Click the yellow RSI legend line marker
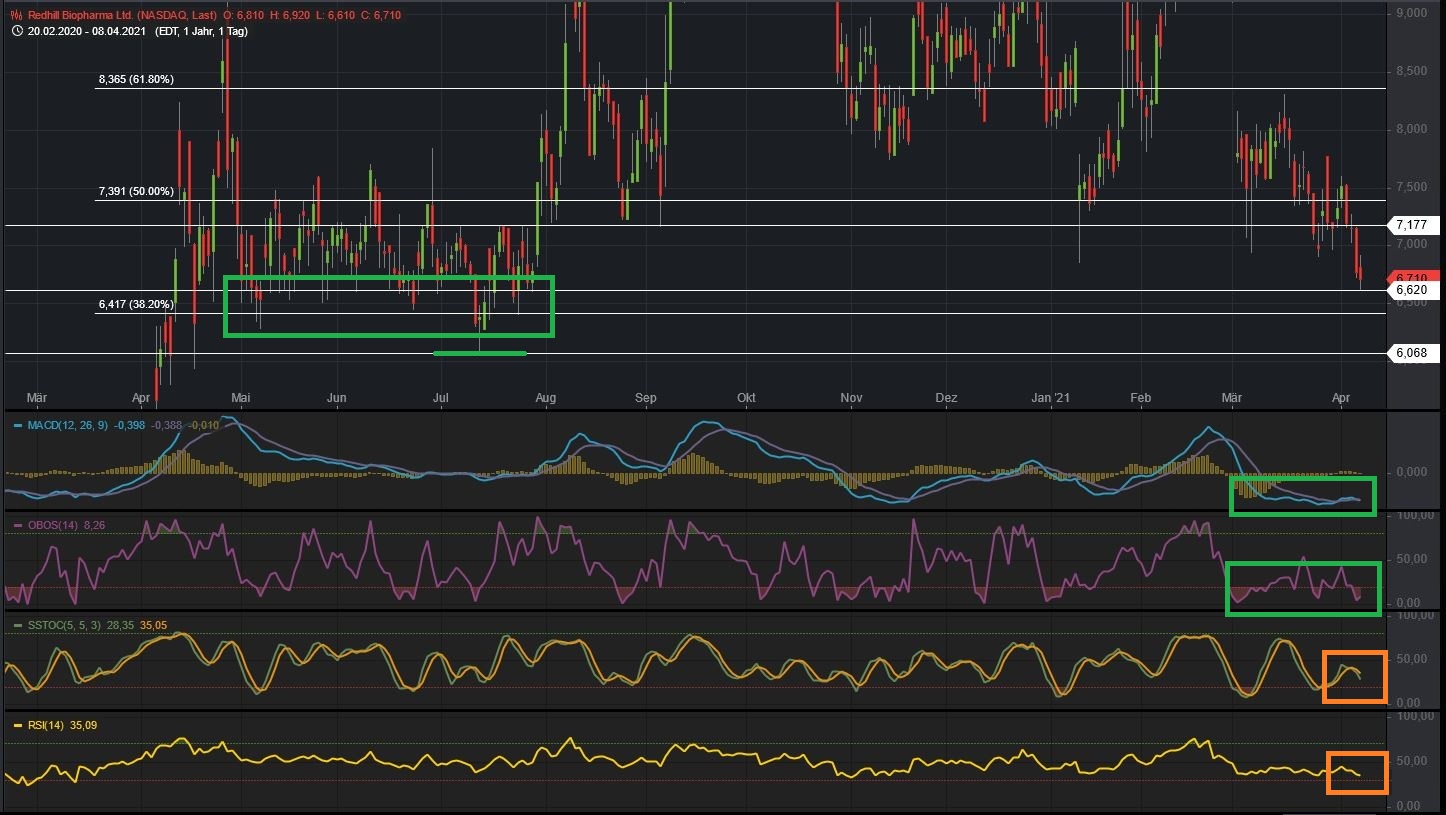1446x815 pixels. (x=17, y=726)
